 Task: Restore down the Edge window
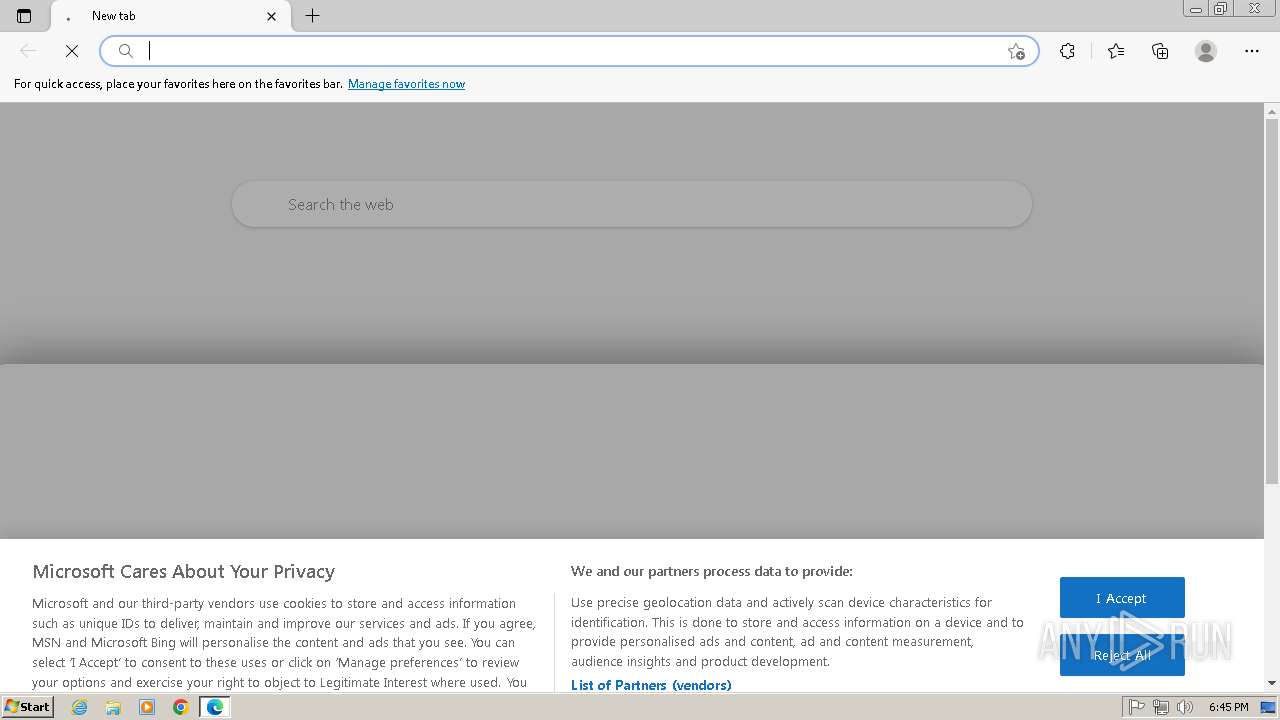coord(1221,9)
